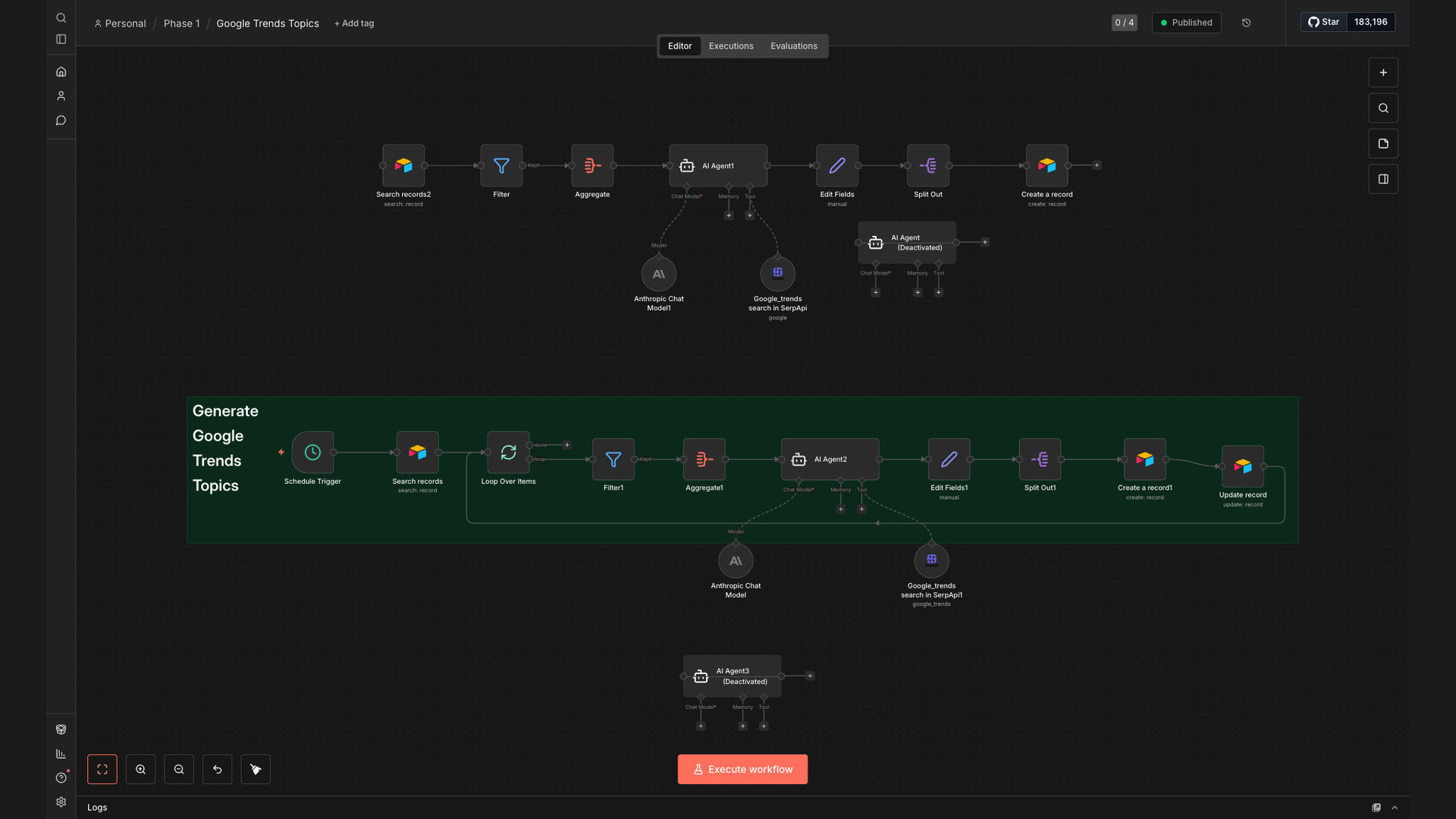Open the canvas search node panel
Screen dimensions: 1456x819
pyautogui.click(x=1383, y=108)
